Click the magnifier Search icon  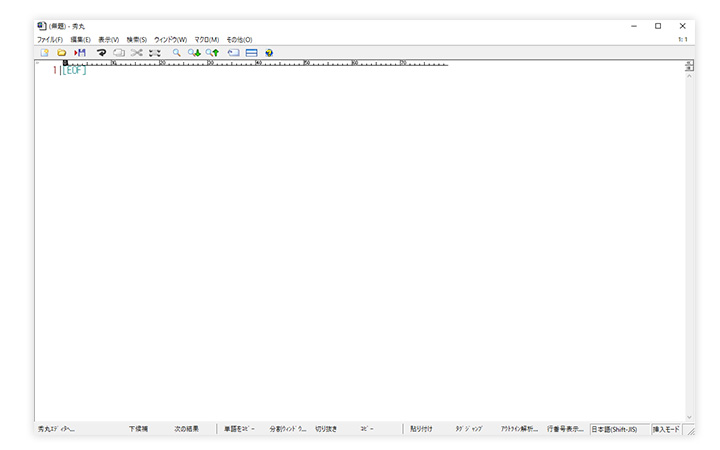[177, 52]
